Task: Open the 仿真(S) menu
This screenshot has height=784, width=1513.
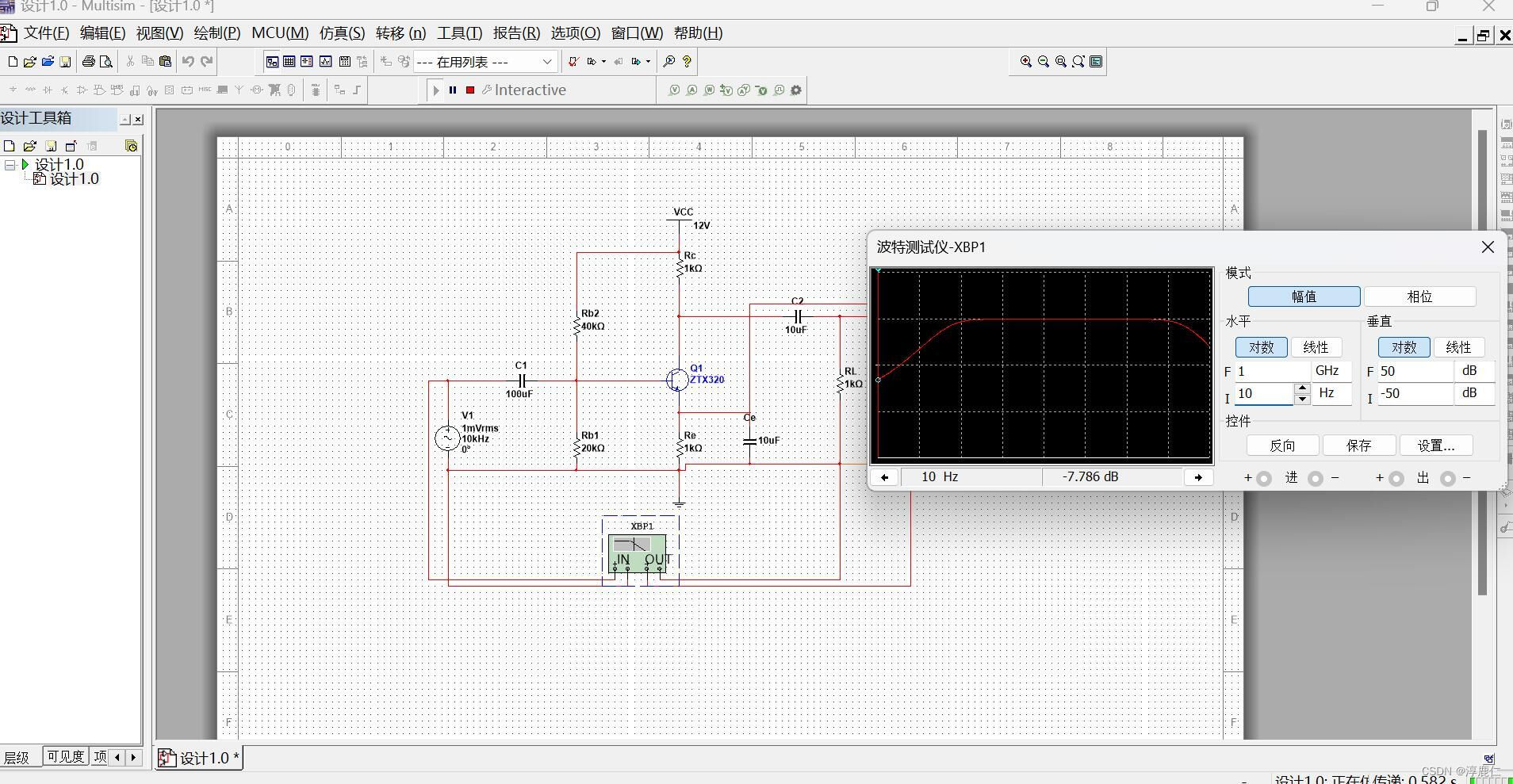Action: tap(340, 33)
